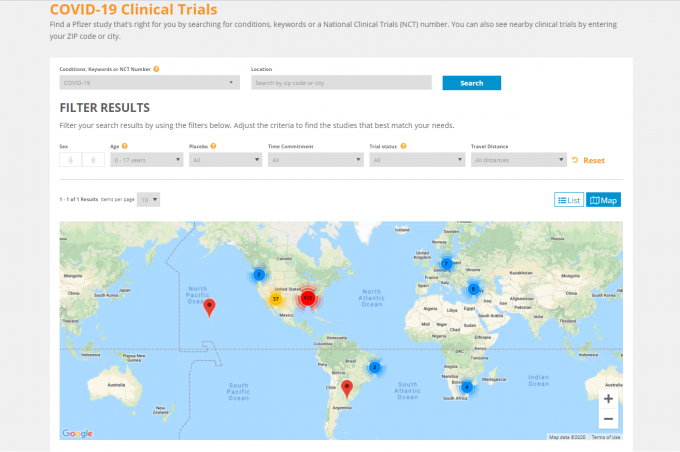The width and height of the screenshot is (680, 452).
Task: Click the Trial status help icon
Action: [x=403, y=146]
